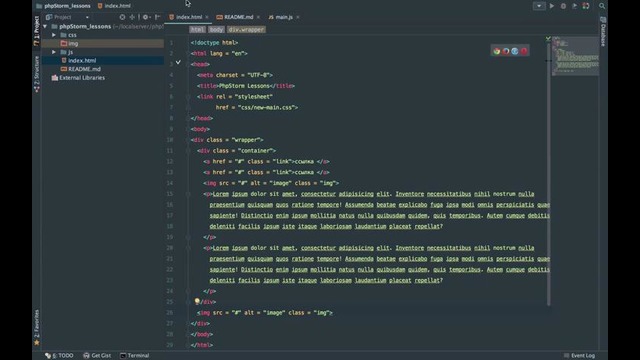Click the title text PhpStorm Lessons
The image size is (640, 360).
click(x=244, y=86)
